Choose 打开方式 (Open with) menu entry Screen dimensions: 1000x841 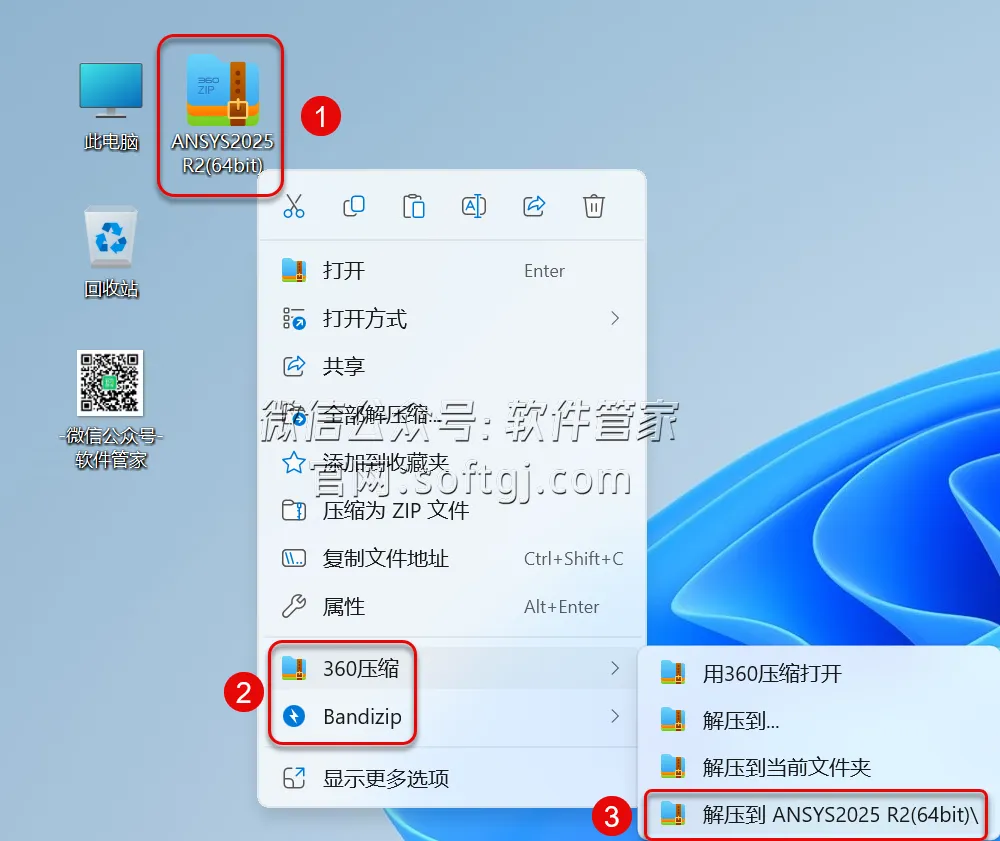pos(452,318)
